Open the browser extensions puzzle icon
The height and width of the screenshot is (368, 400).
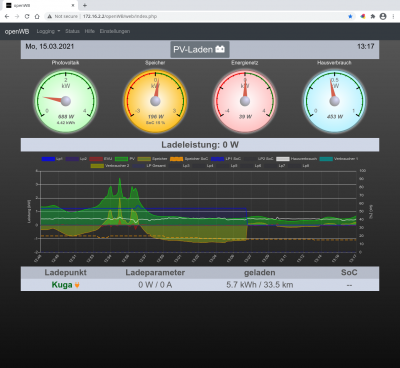click(373, 16)
